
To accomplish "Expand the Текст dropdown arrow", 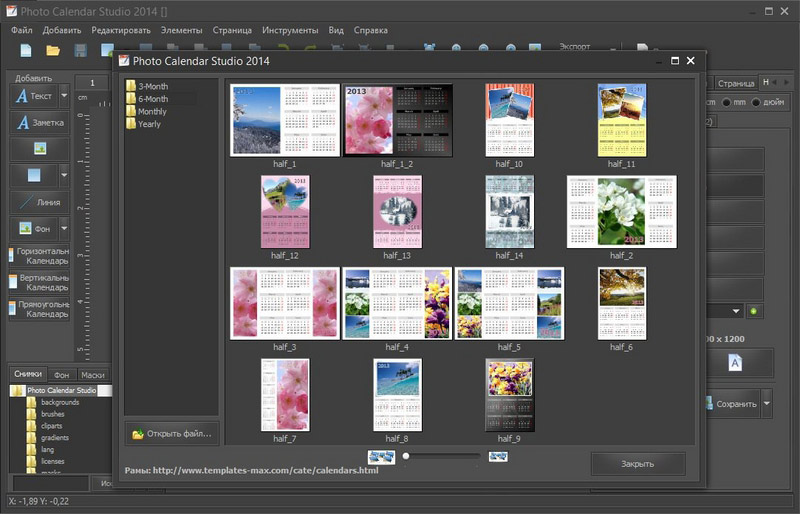I will 64,96.
